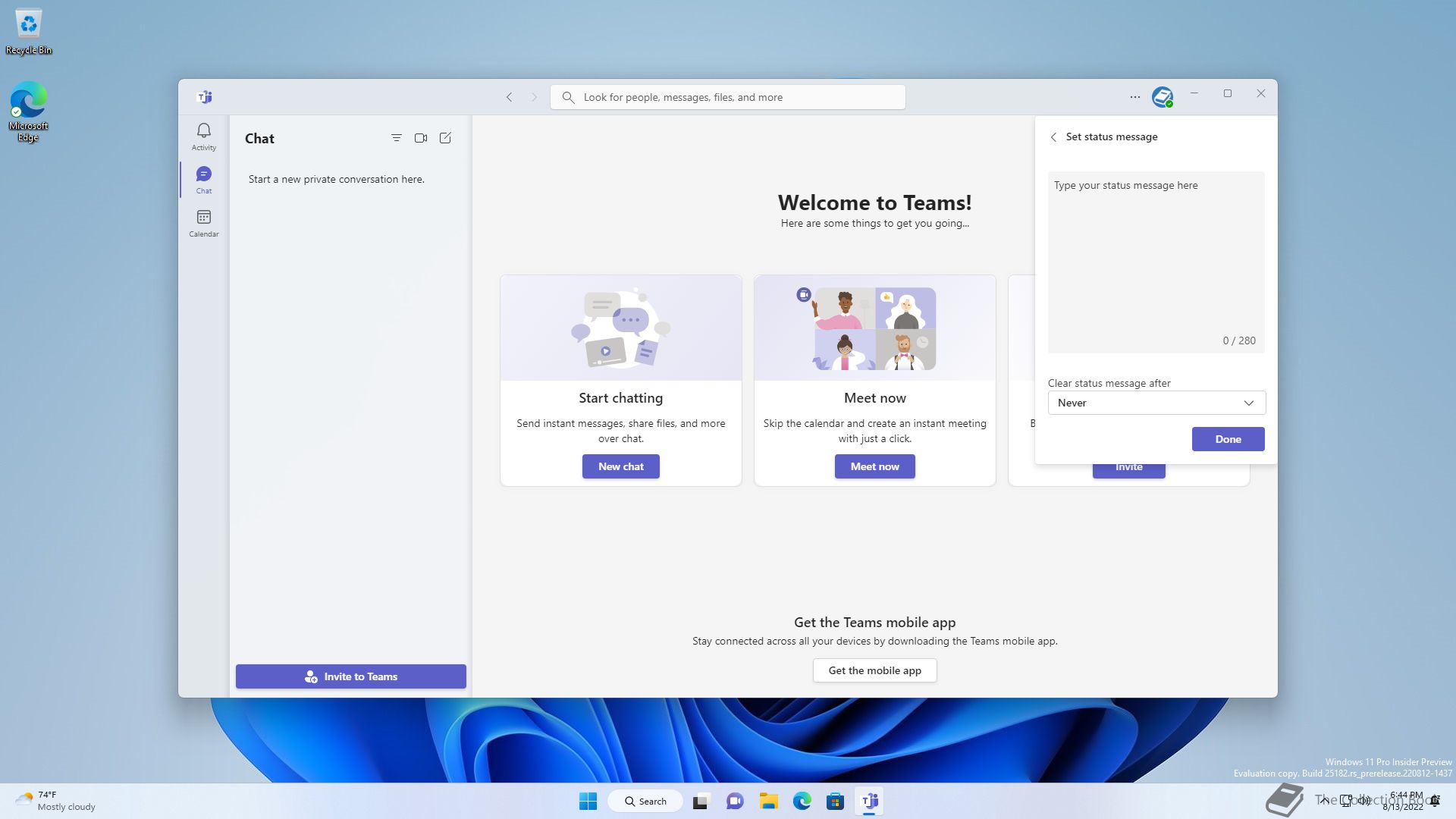
Task: Click the Start chatting illustration
Action: tap(621, 328)
